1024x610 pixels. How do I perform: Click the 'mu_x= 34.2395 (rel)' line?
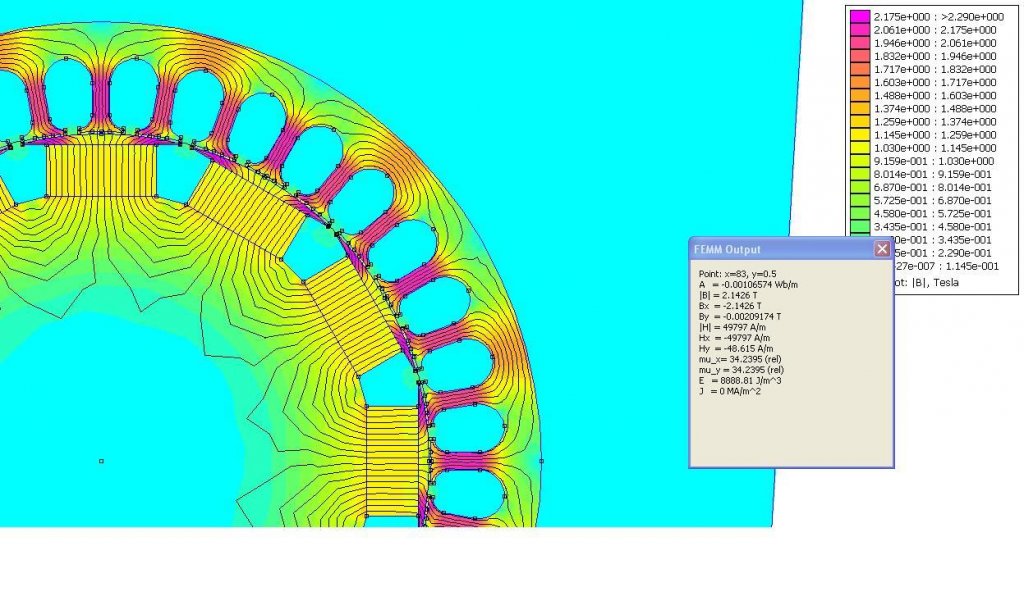740,359
